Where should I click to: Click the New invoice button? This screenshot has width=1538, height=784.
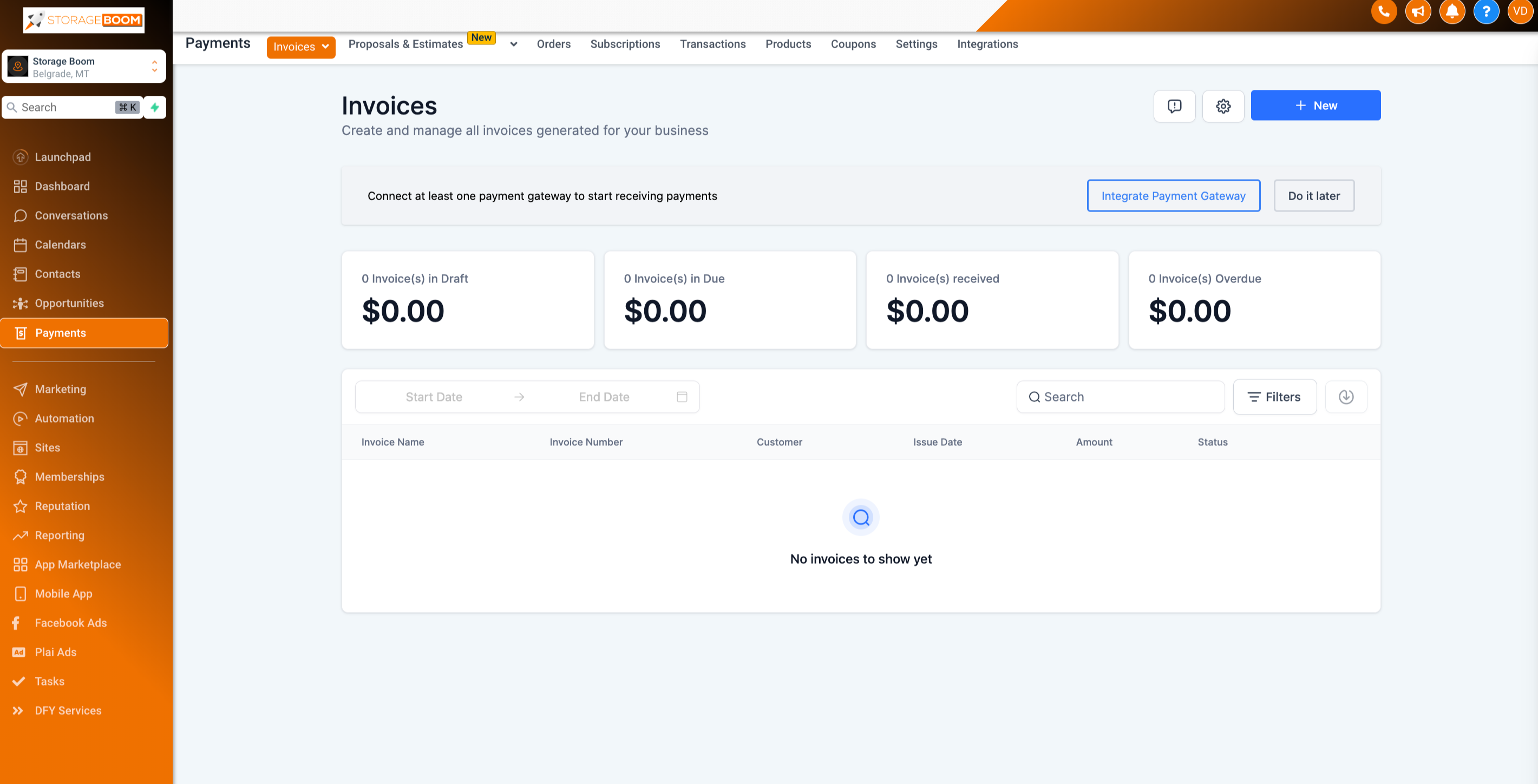(x=1315, y=105)
